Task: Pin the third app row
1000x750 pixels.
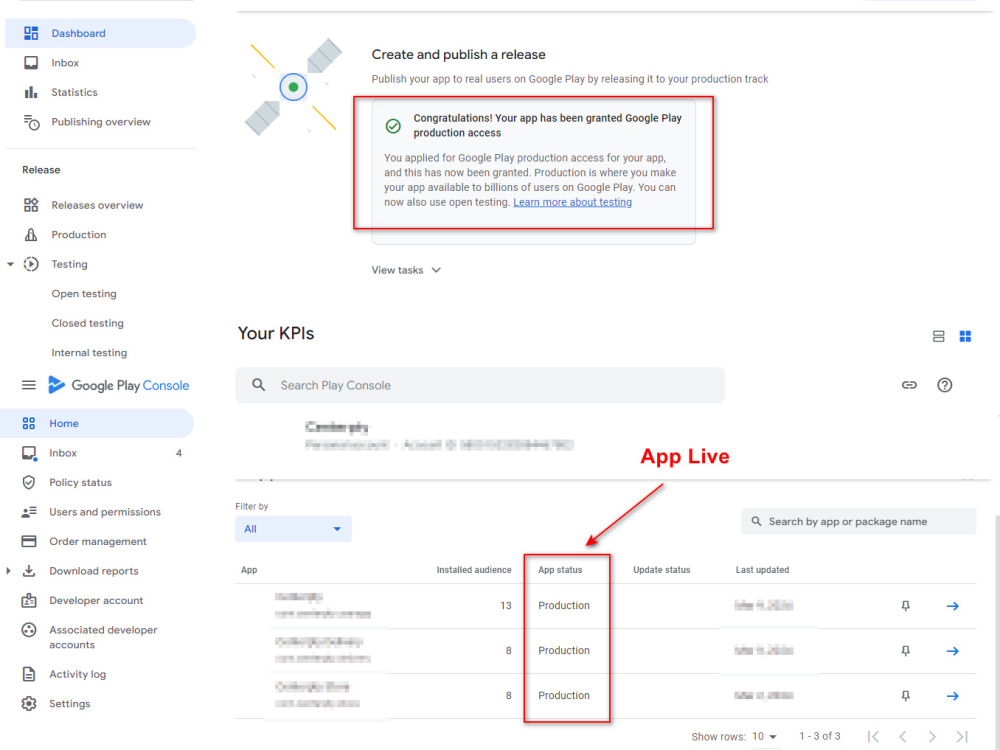Action: point(905,696)
